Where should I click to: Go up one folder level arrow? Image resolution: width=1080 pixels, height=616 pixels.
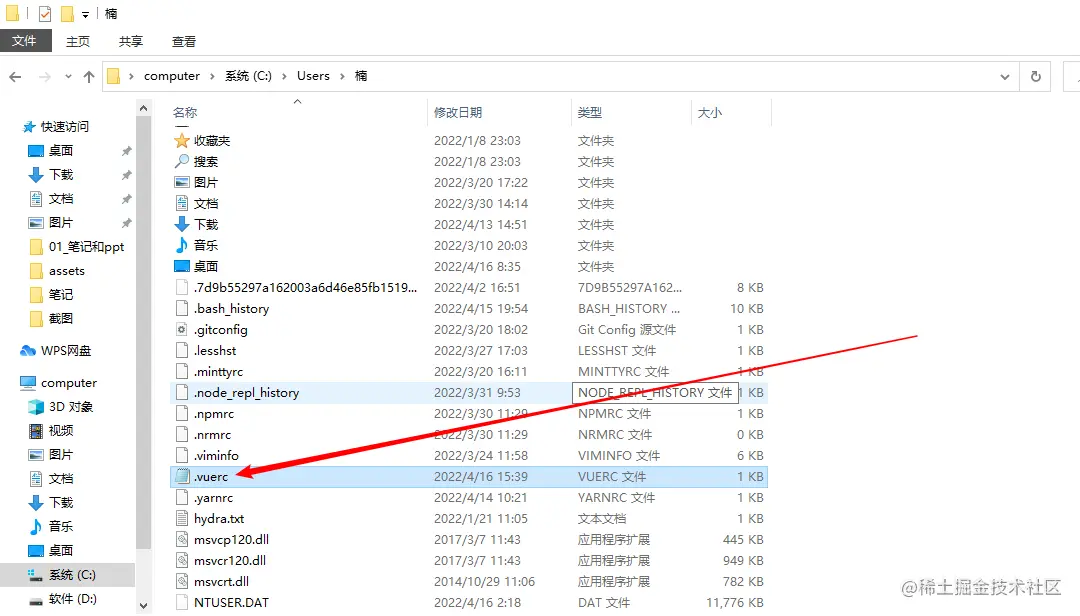click(89, 76)
